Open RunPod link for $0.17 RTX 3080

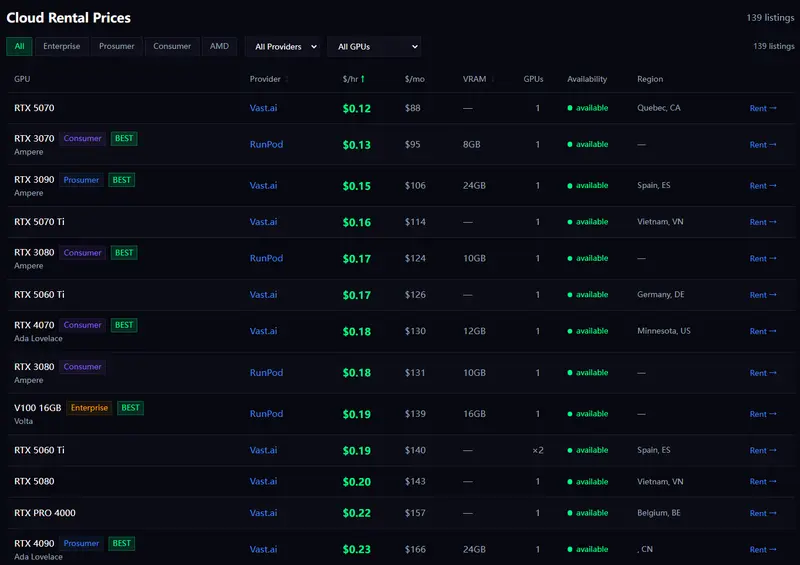coord(266,258)
